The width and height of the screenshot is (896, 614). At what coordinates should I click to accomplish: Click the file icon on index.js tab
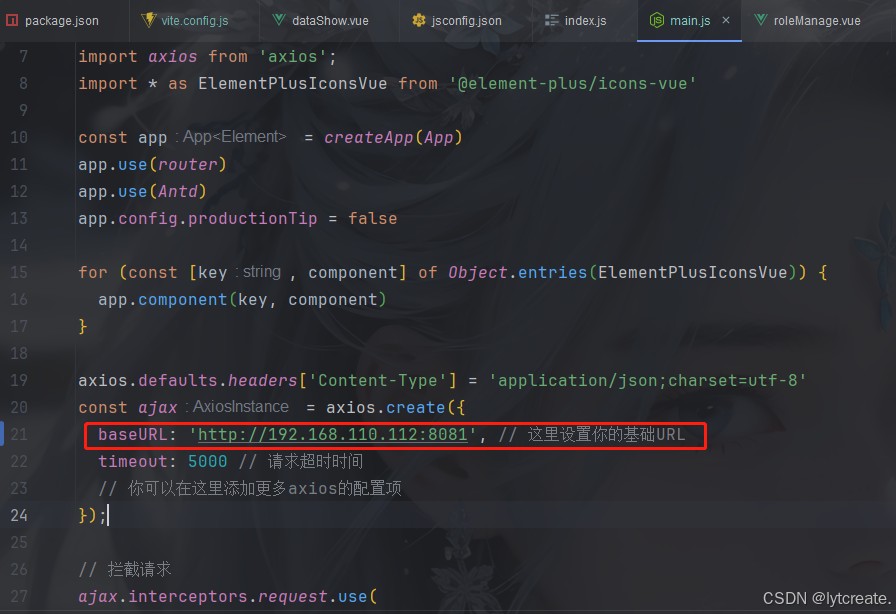coord(551,21)
